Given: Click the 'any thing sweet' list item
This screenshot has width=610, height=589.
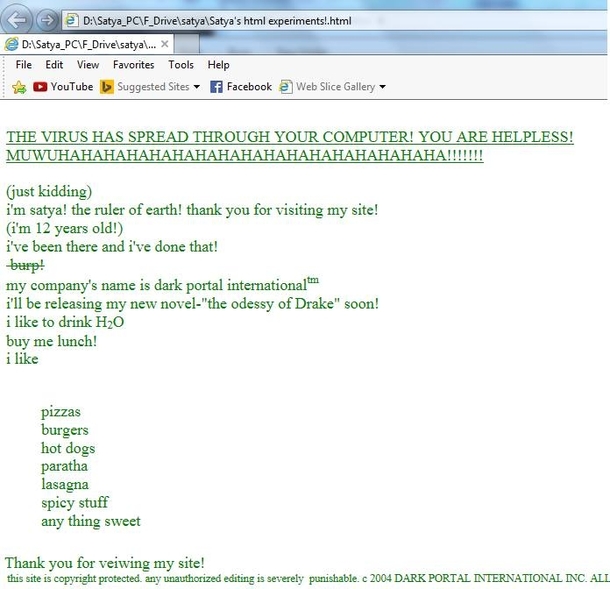Looking at the screenshot, I should (91, 521).
